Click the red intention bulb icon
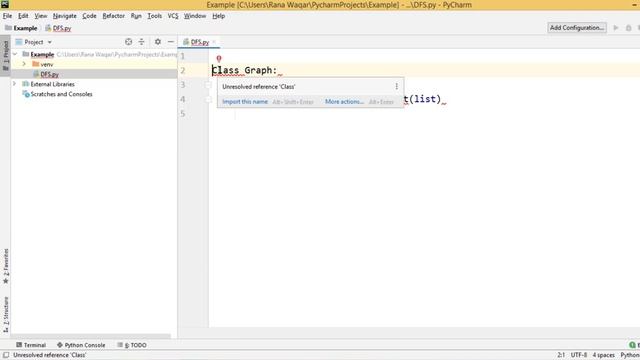 click(219, 59)
